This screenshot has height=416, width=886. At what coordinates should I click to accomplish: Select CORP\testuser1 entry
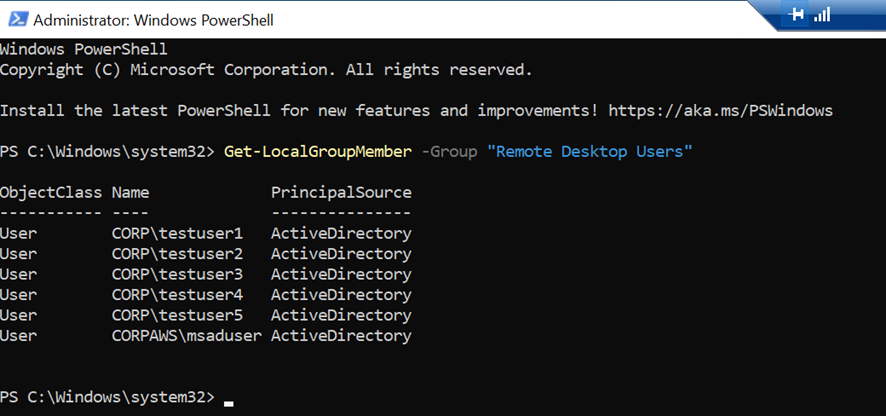177,233
